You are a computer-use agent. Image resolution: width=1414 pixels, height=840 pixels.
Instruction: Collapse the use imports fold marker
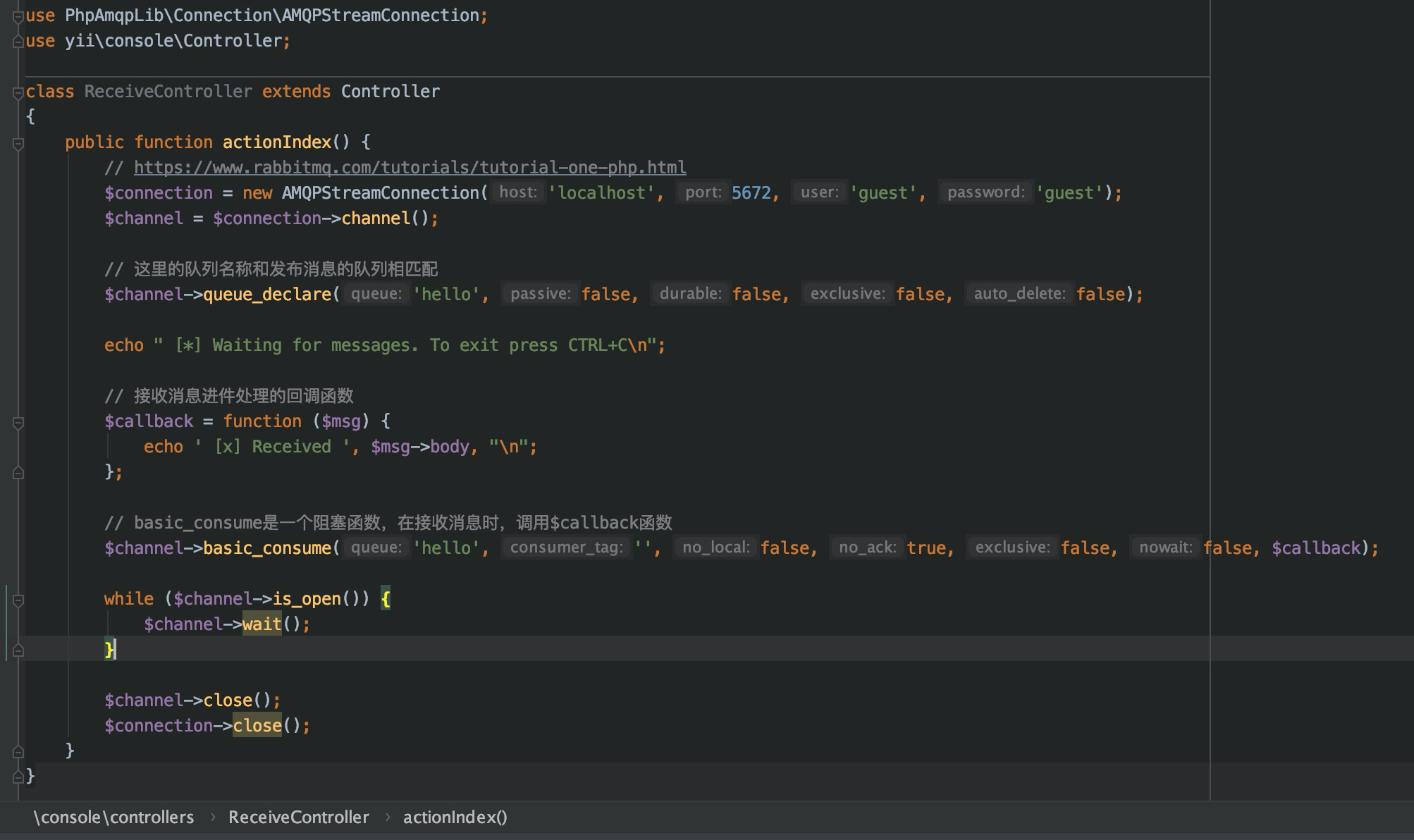click(18, 17)
